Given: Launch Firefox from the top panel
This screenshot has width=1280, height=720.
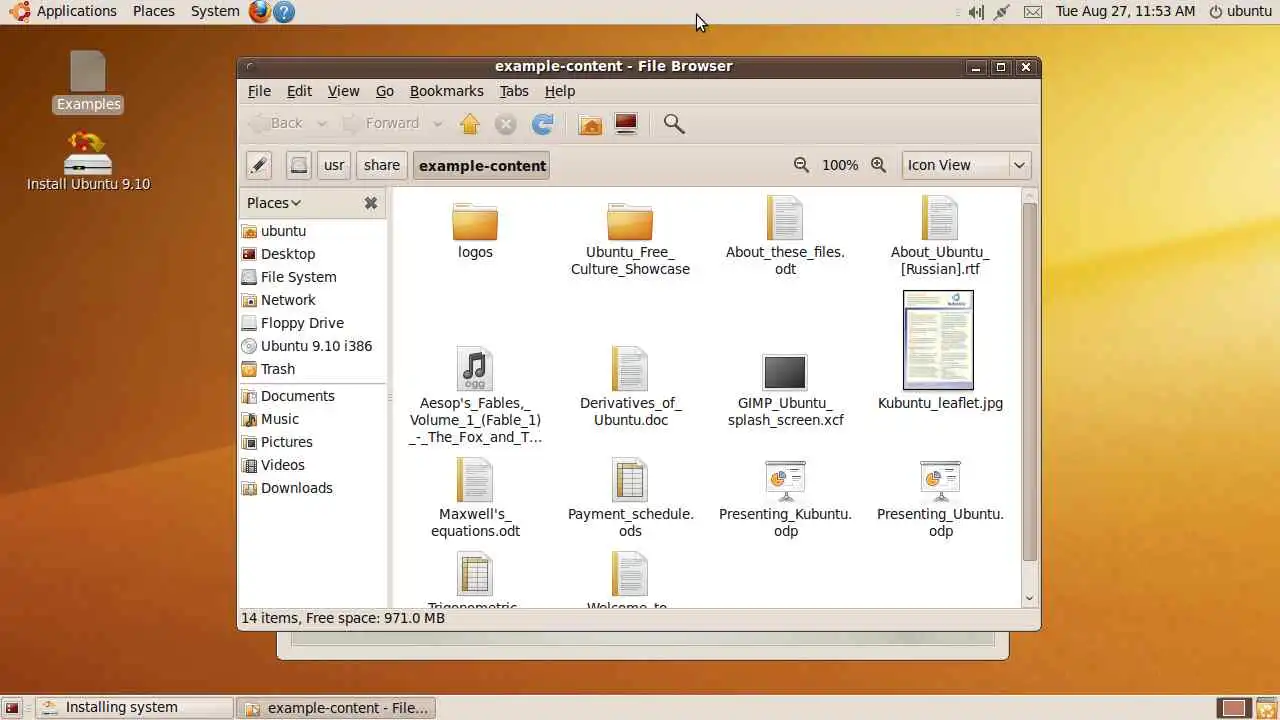Looking at the screenshot, I should tap(260, 11).
